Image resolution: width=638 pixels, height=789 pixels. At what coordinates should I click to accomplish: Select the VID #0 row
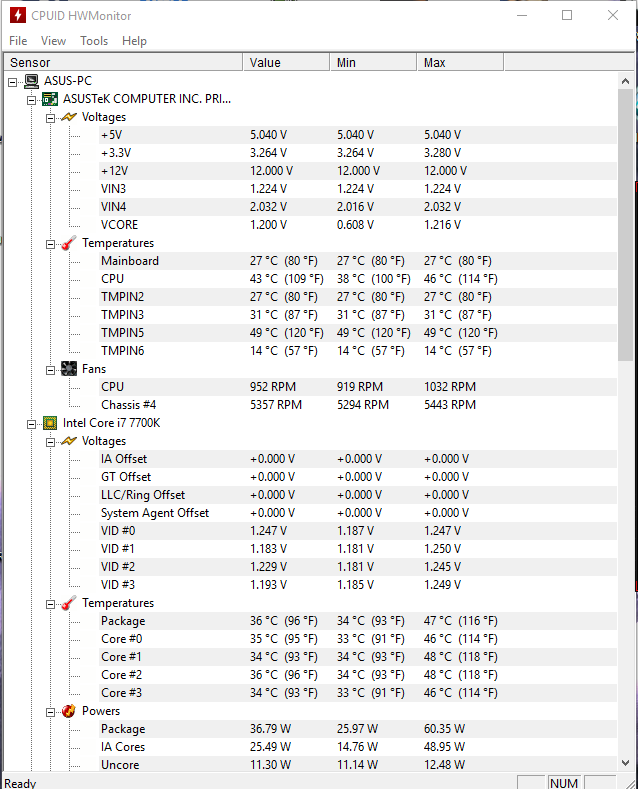358,531
